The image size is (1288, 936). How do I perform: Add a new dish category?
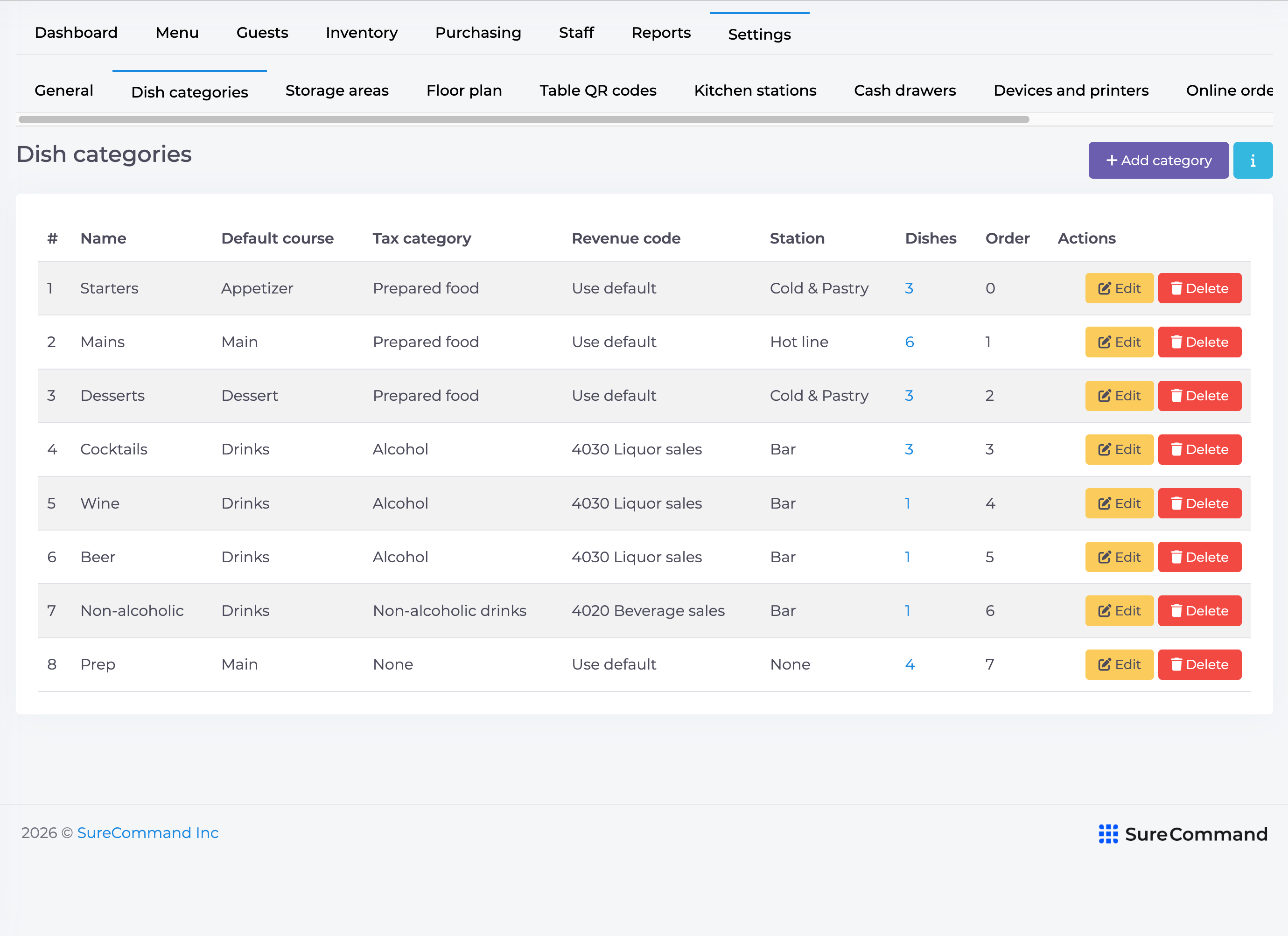pos(1158,160)
